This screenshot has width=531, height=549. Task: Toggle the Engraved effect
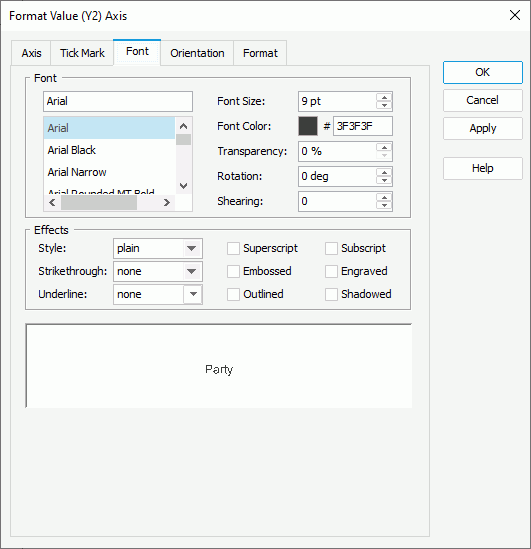click(x=331, y=271)
